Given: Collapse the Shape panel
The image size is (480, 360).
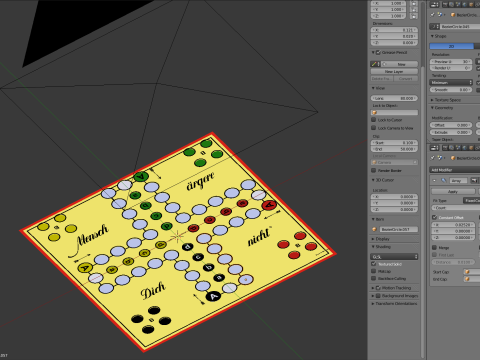Looking at the screenshot, I should point(432,36).
